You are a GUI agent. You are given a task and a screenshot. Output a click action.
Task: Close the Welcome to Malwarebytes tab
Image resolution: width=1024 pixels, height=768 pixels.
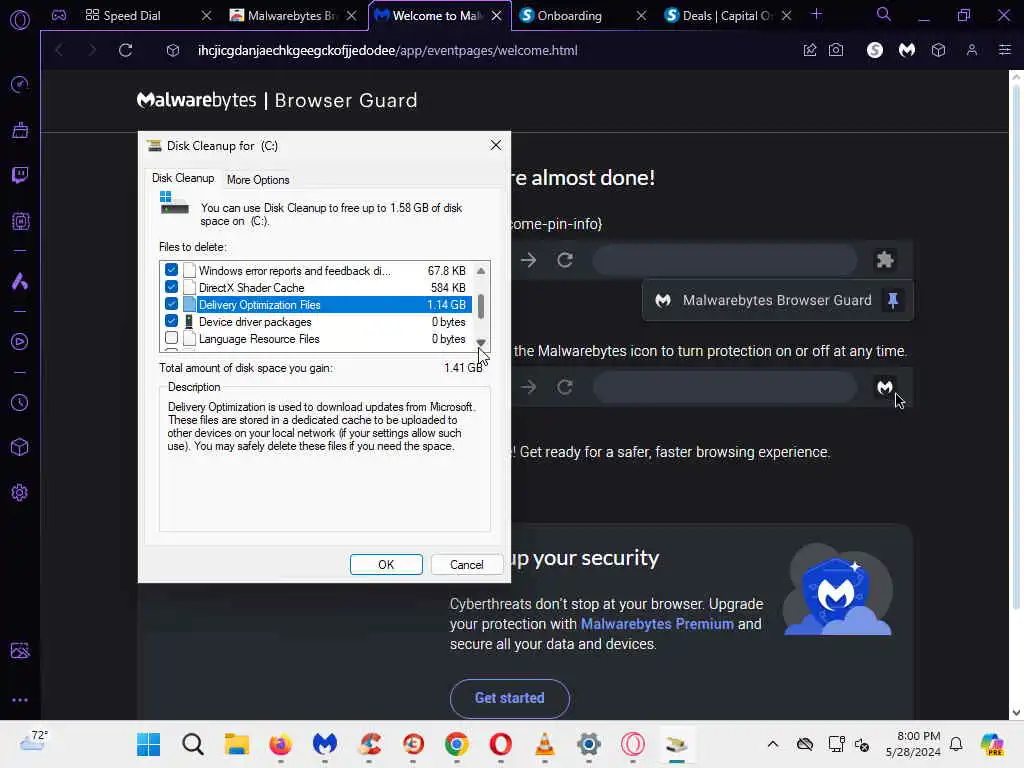click(496, 16)
